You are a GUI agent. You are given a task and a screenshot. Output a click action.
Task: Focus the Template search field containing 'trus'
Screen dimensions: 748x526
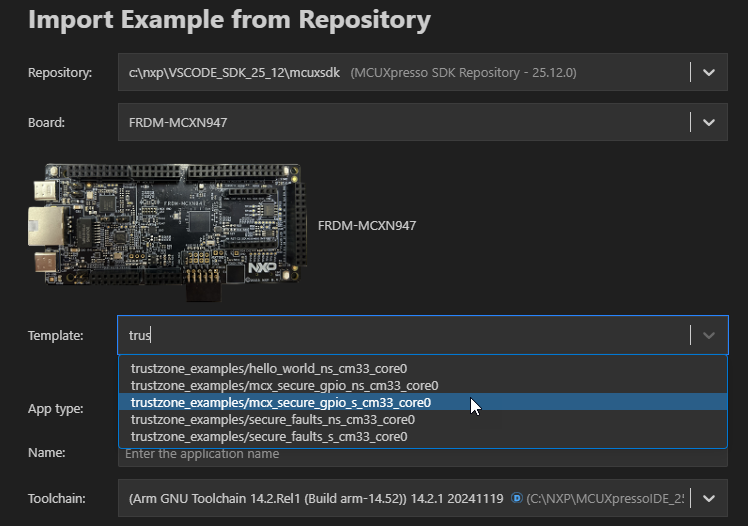(x=423, y=335)
